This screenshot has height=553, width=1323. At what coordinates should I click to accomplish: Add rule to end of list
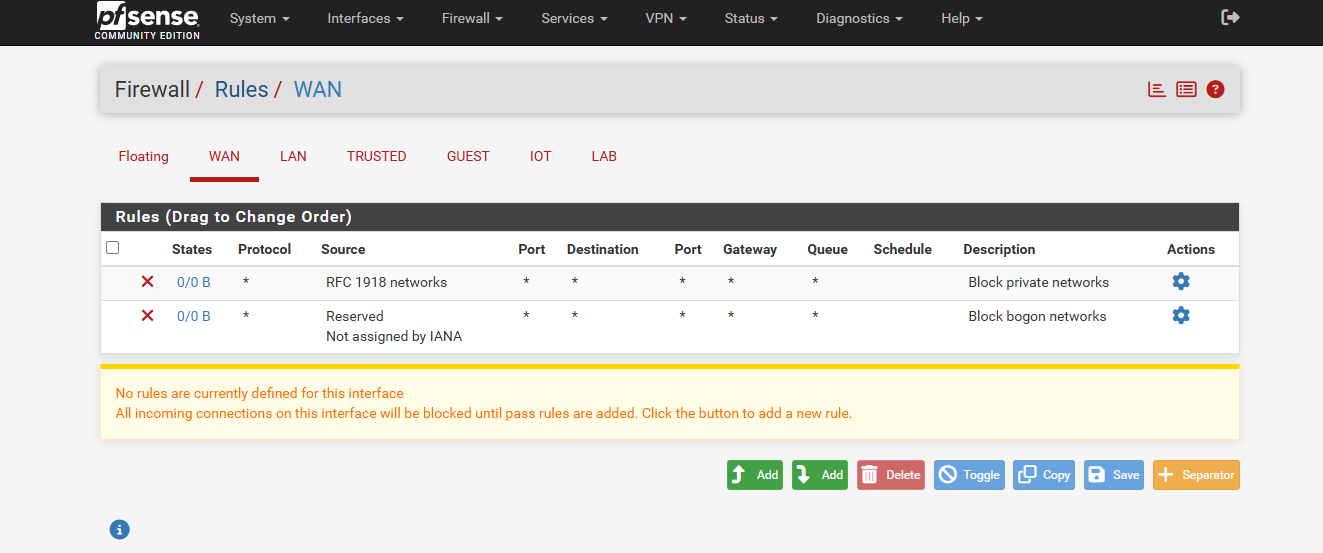[820, 475]
